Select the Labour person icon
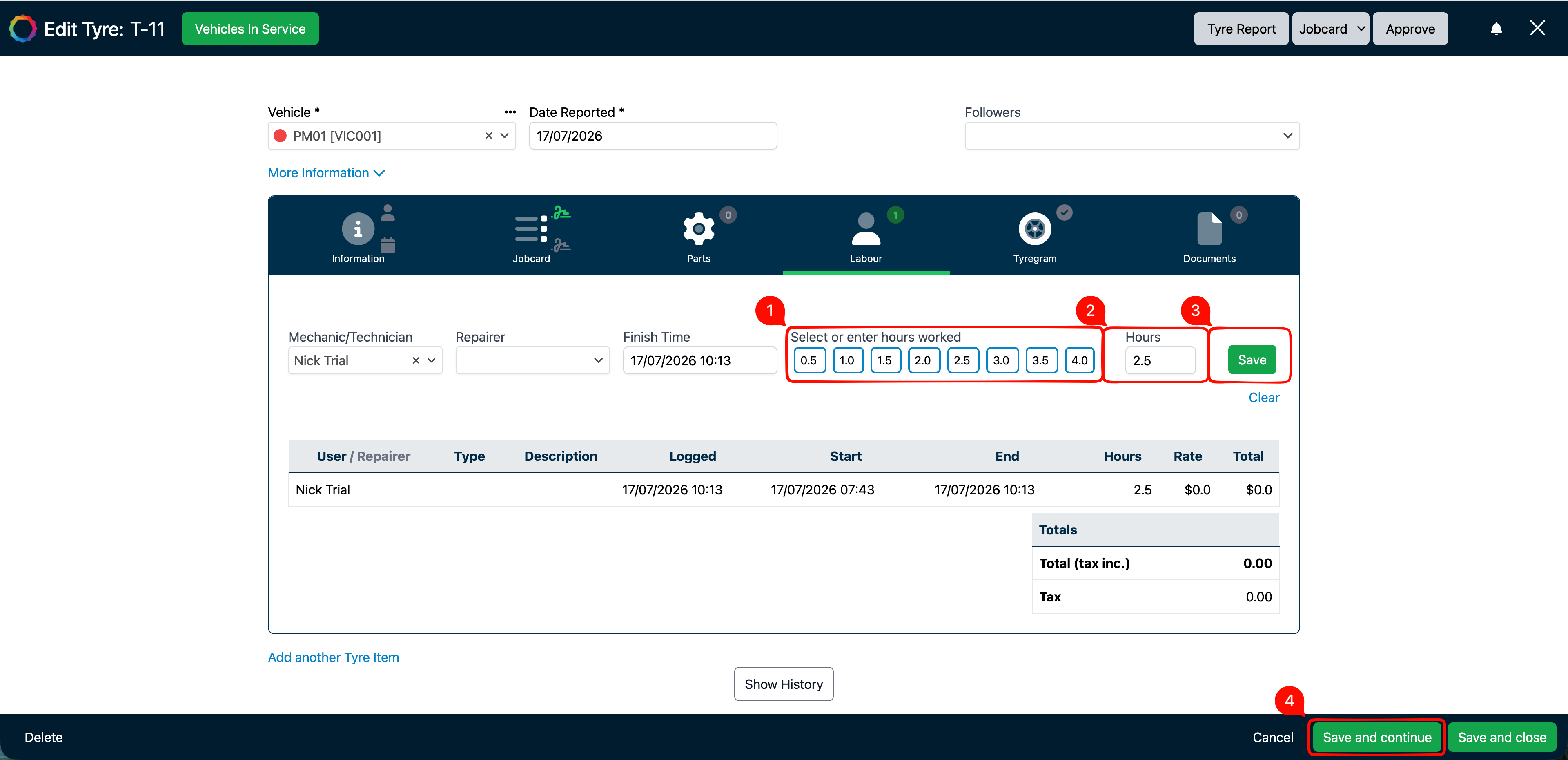Viewport: 1568px width, 760px height. coord(866,229)
